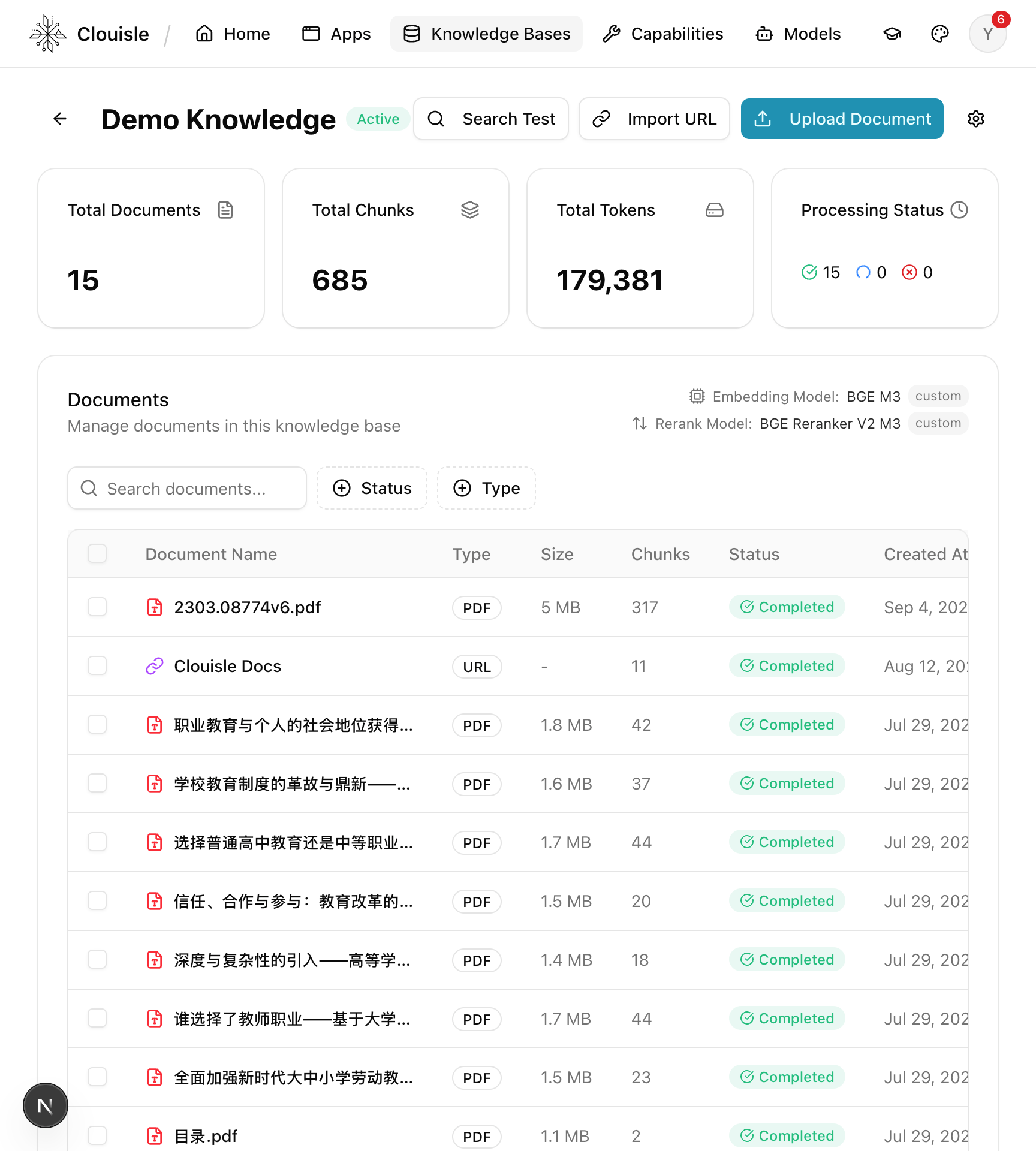Click the PDF icon for 学校教育制度 document
Screen dimensions: 1036x1151
click(155, 784)
